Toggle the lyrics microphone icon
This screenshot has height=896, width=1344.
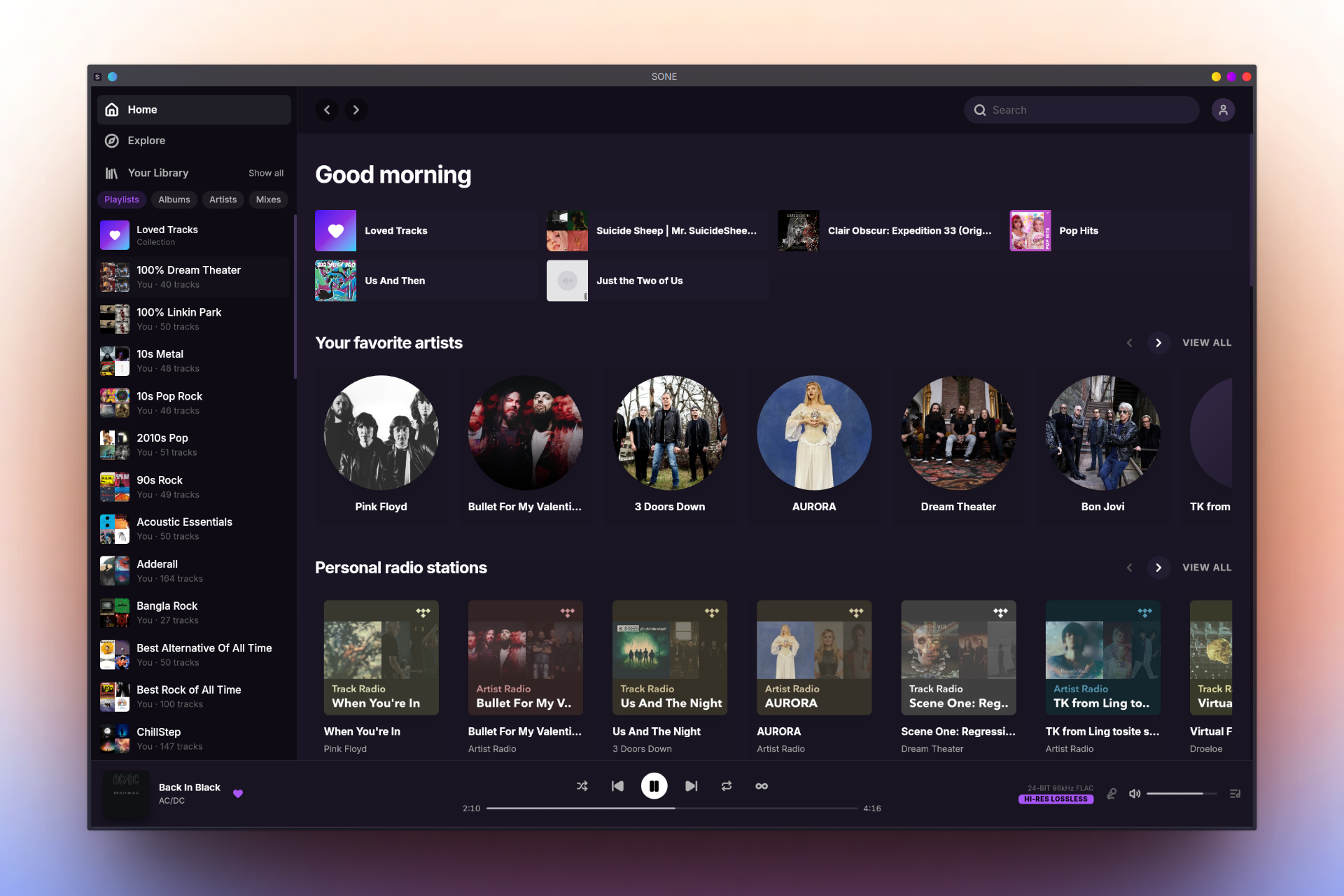(1112, 794)
